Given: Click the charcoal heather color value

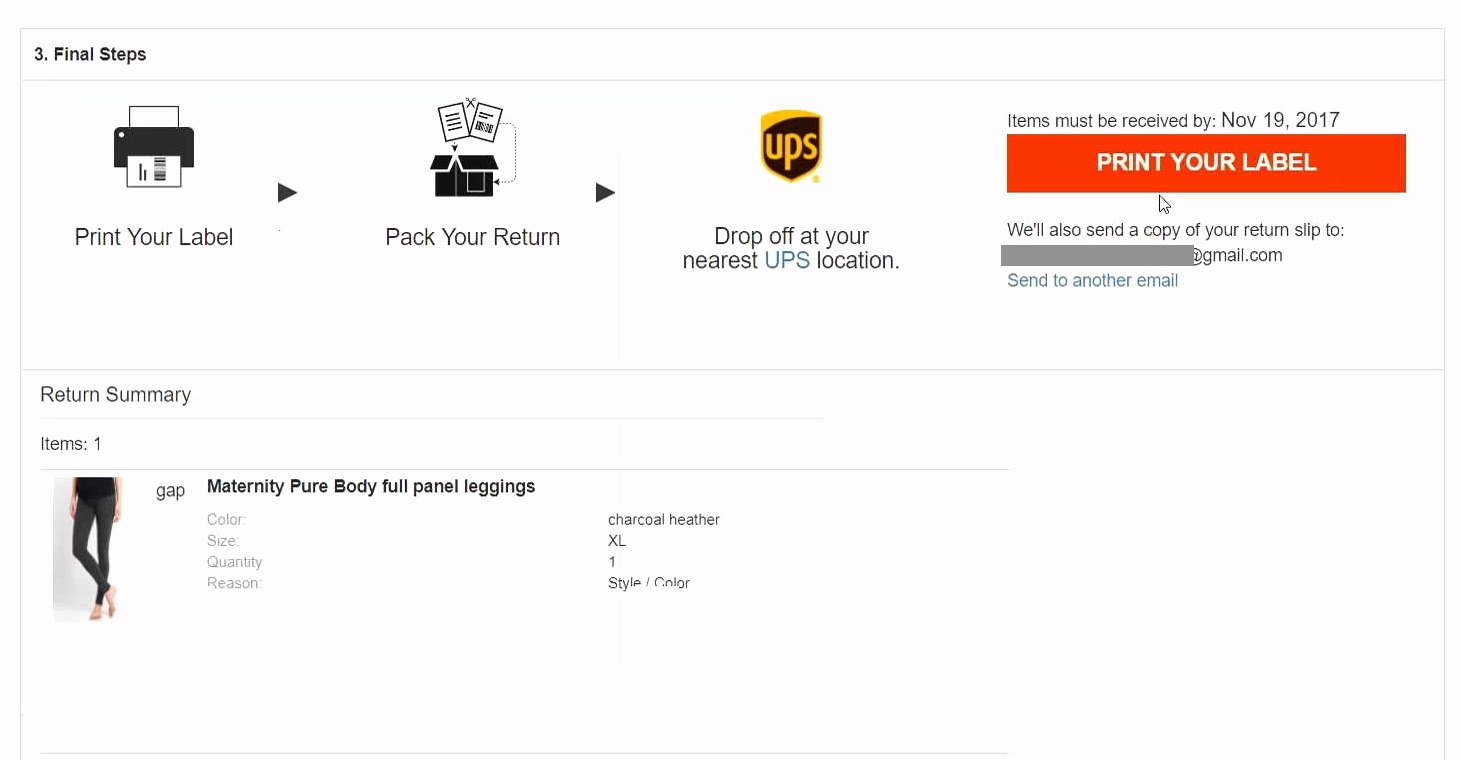Looking at the screenshot, I should pyautogui.click(x=663, y=520).
